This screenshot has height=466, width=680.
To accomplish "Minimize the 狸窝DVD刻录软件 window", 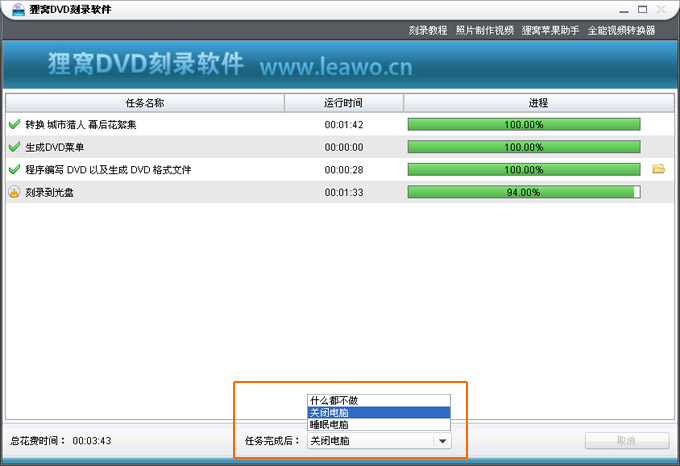I will tap(624, 10).
